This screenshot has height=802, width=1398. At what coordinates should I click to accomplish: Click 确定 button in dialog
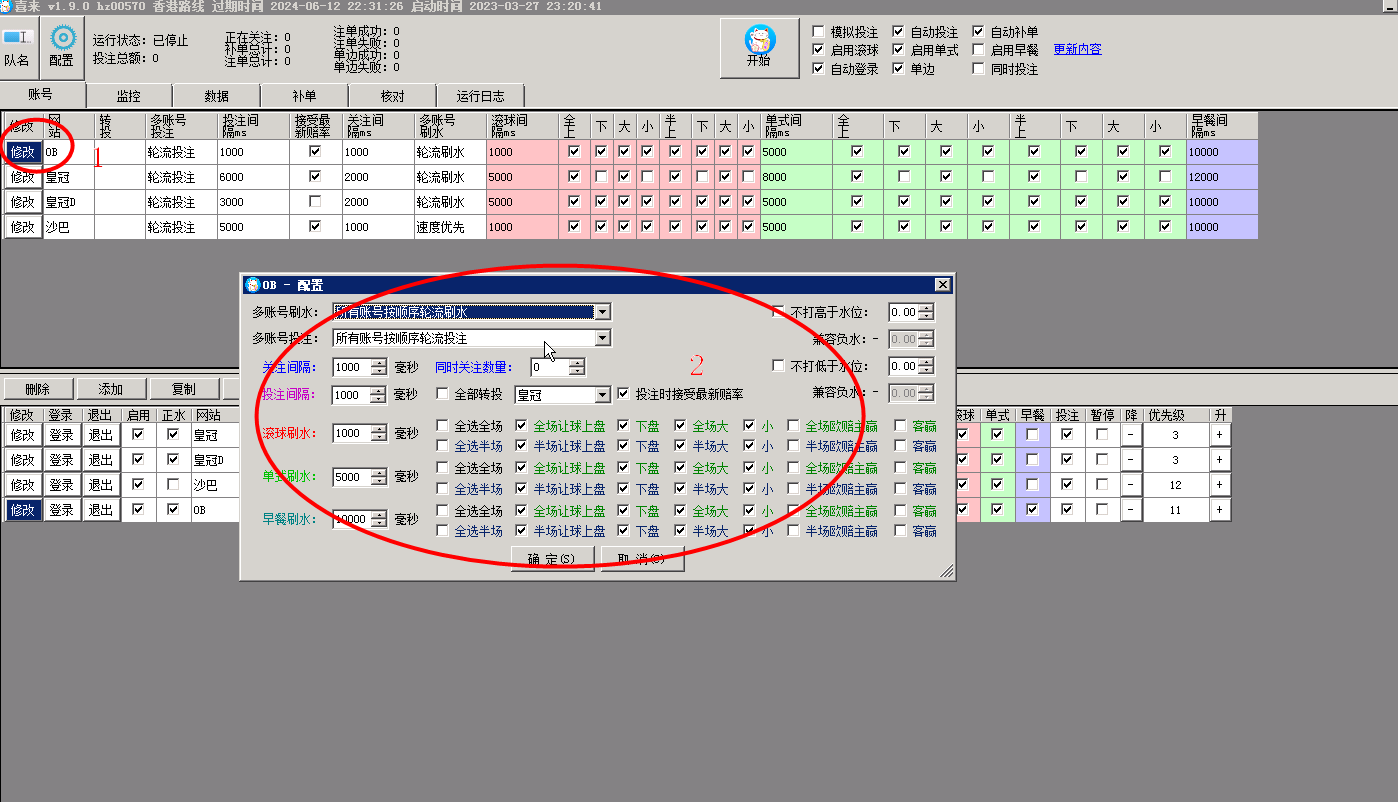pyautogui.click(x=552, y=559)
